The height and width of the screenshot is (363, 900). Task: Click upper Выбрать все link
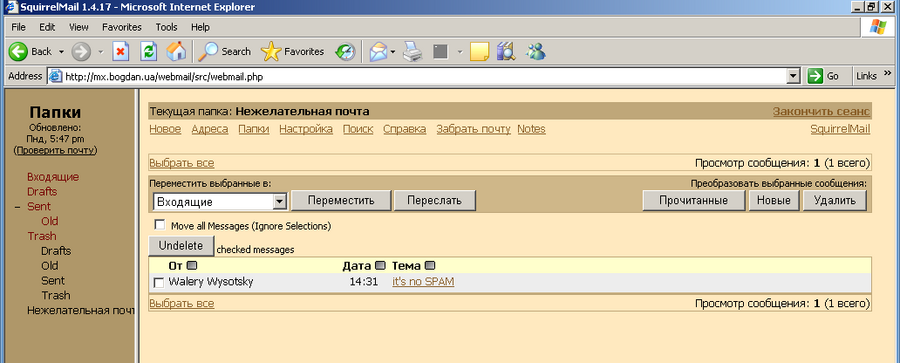click(181, 163)
